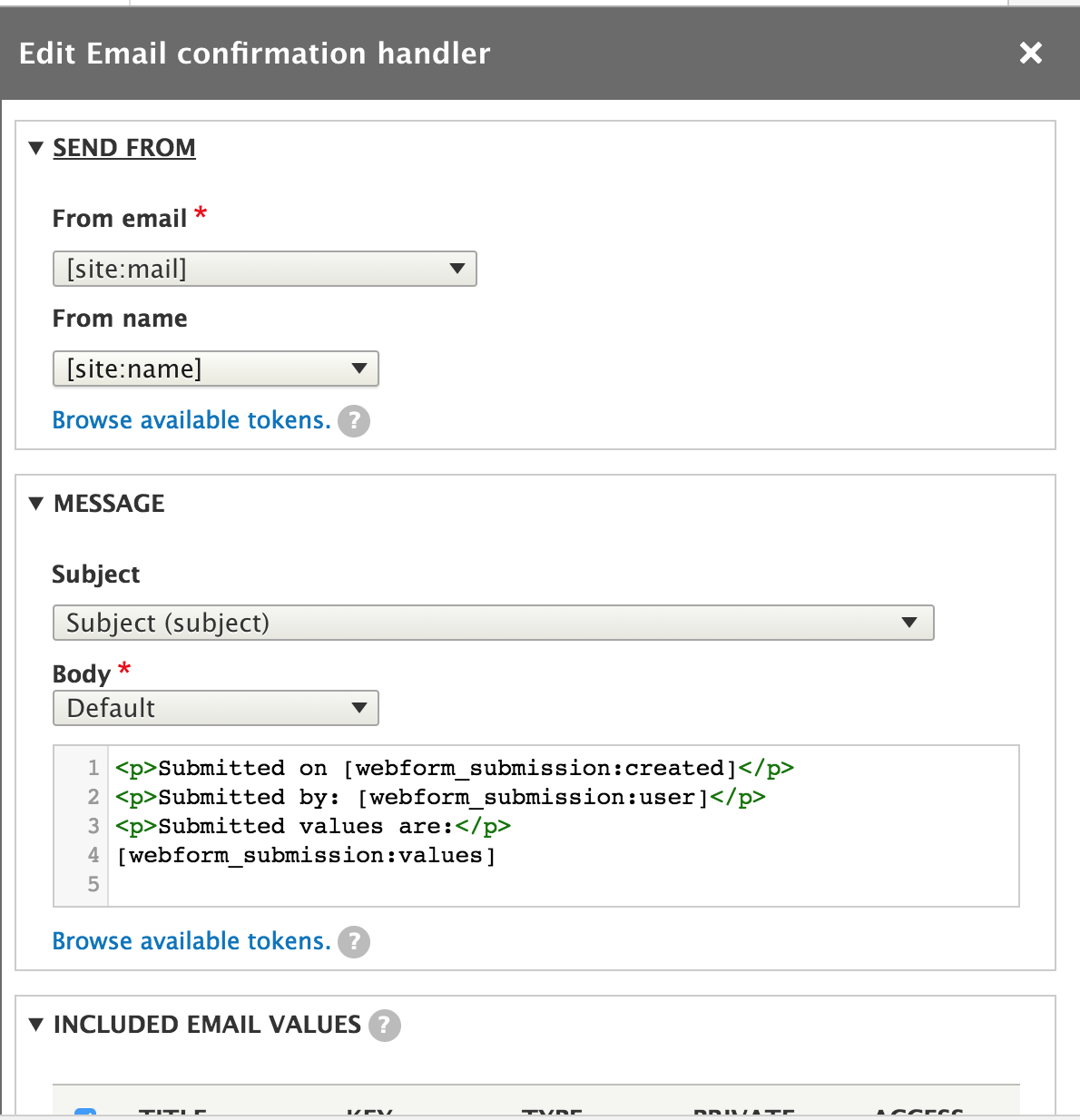Collapse the SEND FROM section
1080x1120 pixels.
(34, 147)
